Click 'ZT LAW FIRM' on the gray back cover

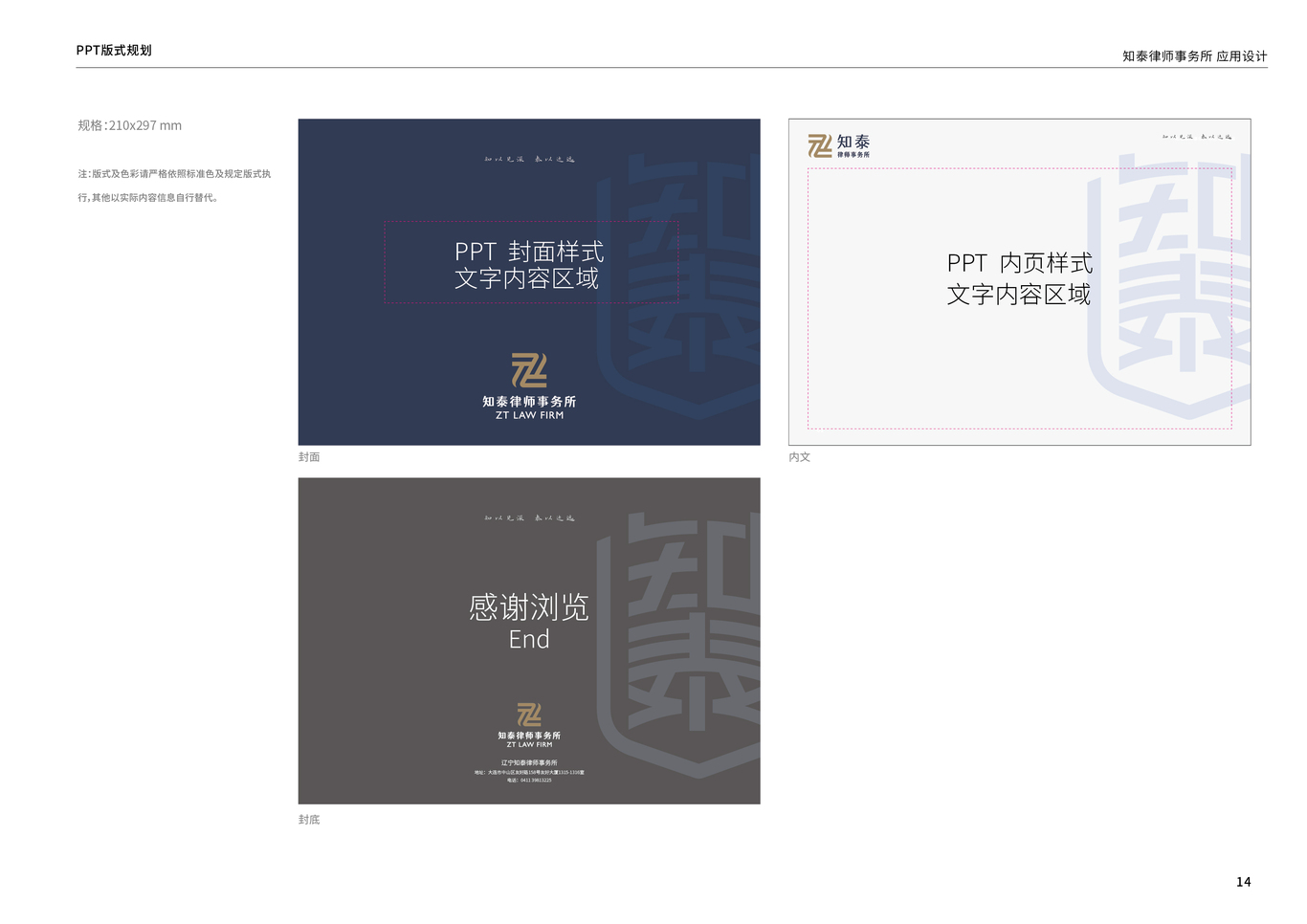pos(529,745)
